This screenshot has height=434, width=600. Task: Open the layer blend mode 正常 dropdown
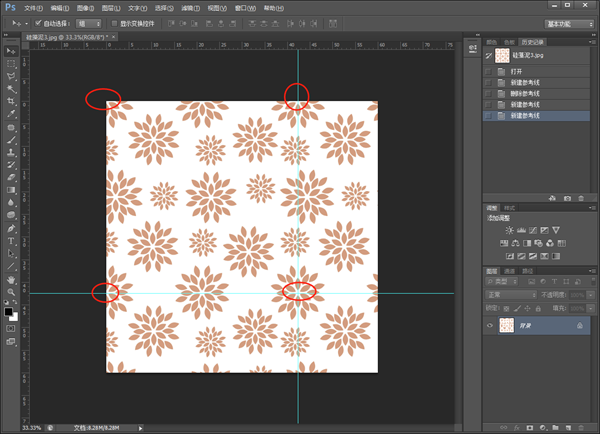(510, 296)
